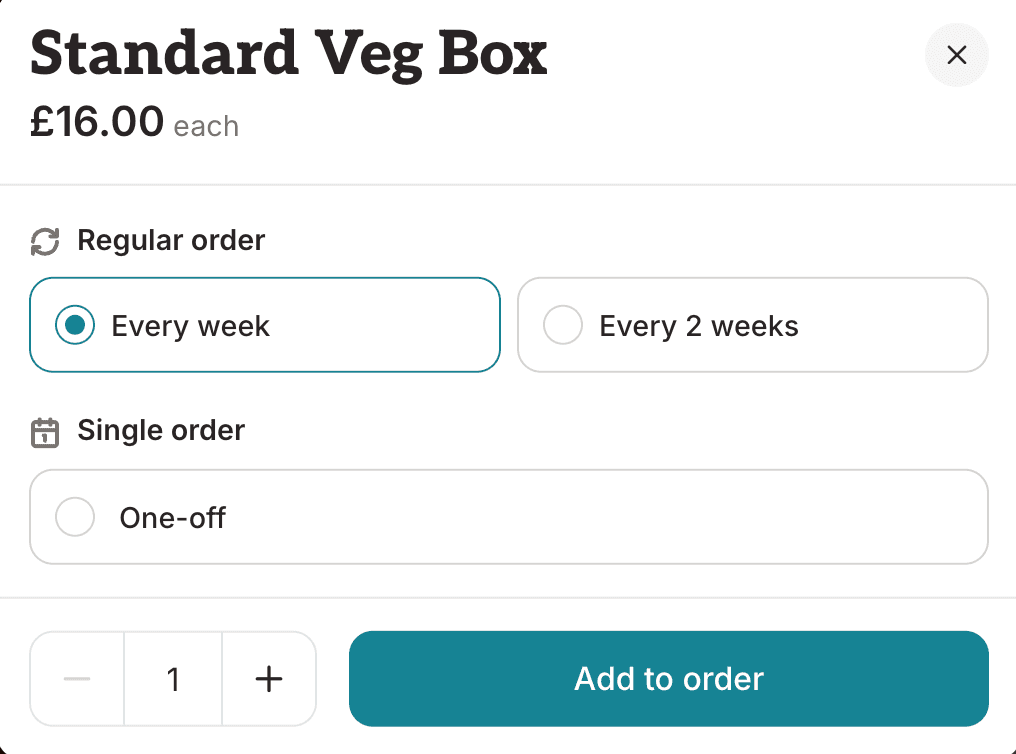Image resolution: width=1016 pixels, height=754 pixels.
Task: Click the quantity field showing 1
Action: pyautogui.click(x=173, y=679)
